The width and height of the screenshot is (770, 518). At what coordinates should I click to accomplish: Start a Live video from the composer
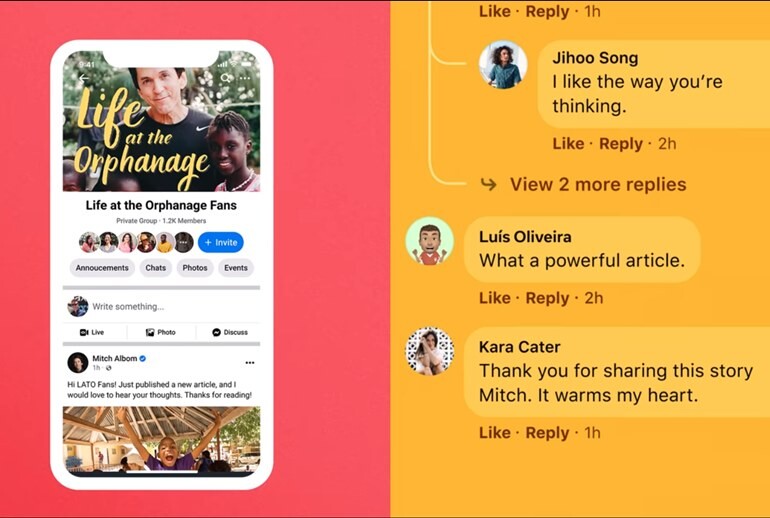click(92, 332)
